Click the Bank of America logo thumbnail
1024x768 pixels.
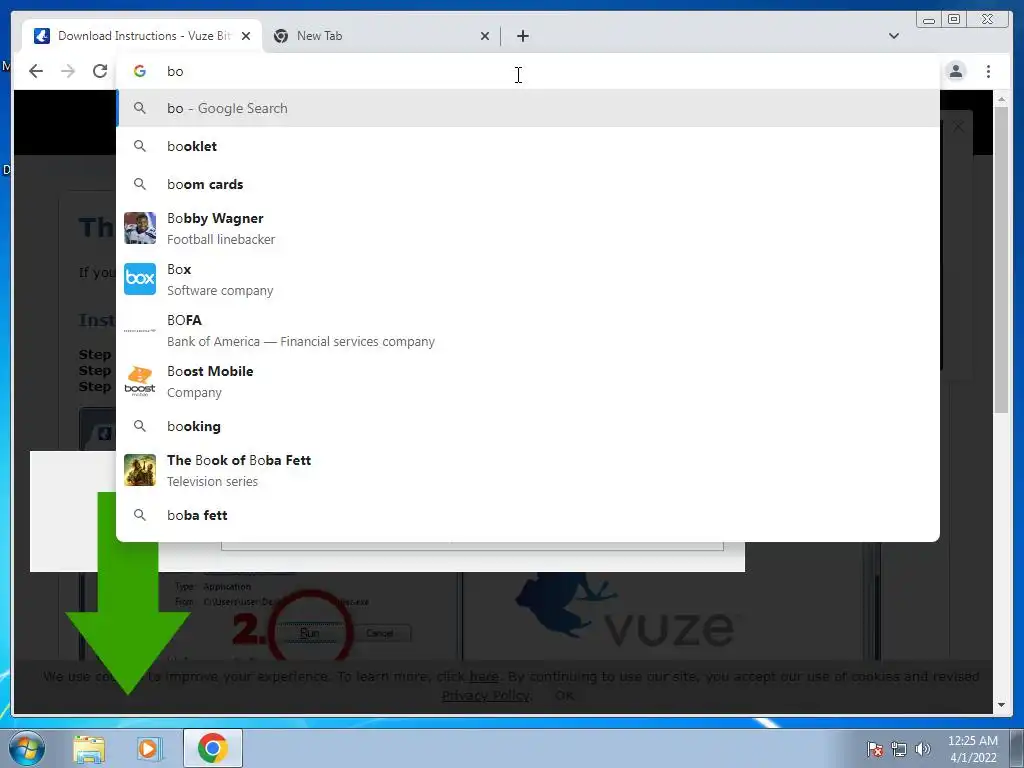pyautogui.click(x=140, y=330)
